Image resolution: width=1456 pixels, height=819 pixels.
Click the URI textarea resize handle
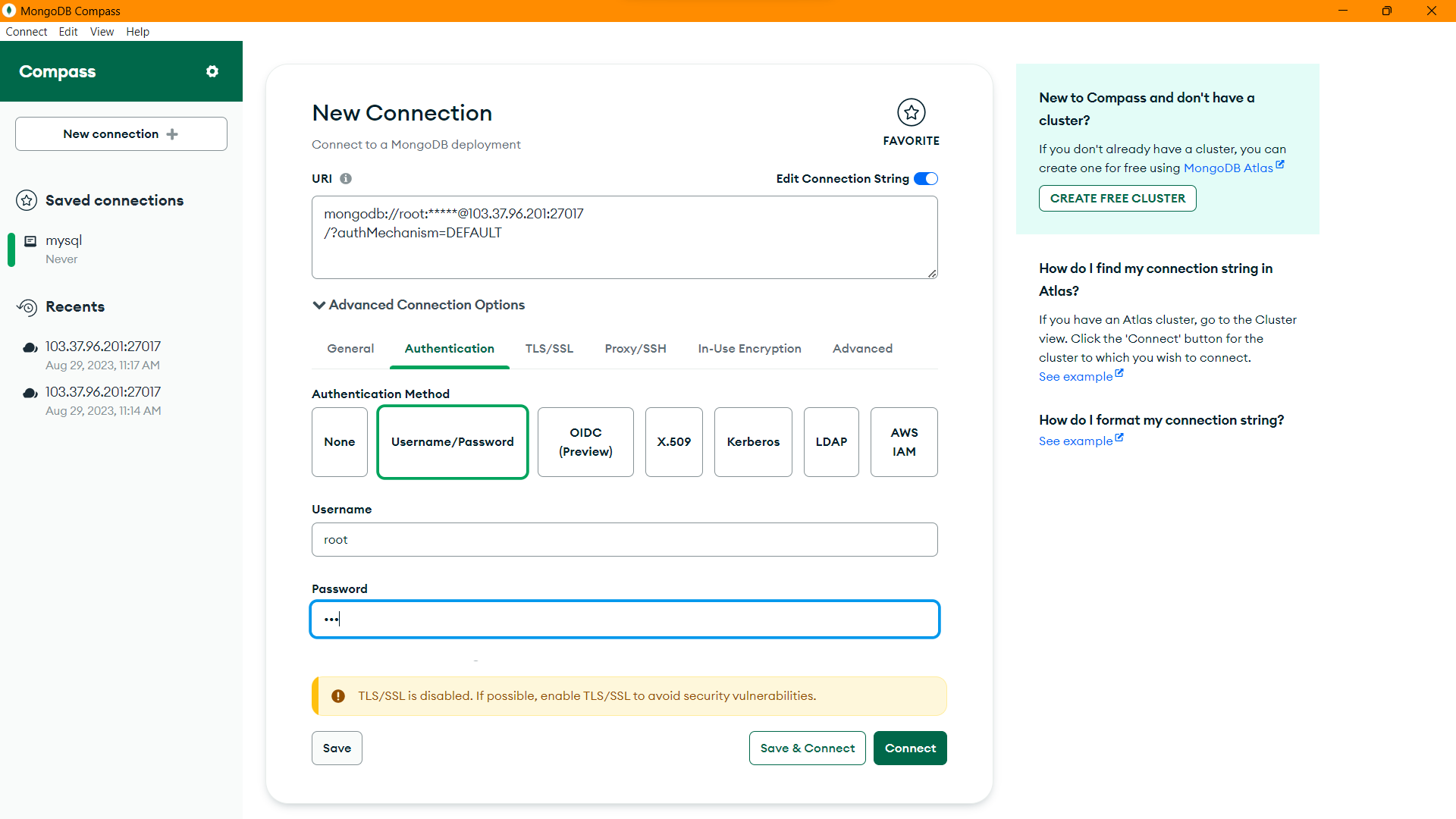pyautogui.click(x=932, y=273)
